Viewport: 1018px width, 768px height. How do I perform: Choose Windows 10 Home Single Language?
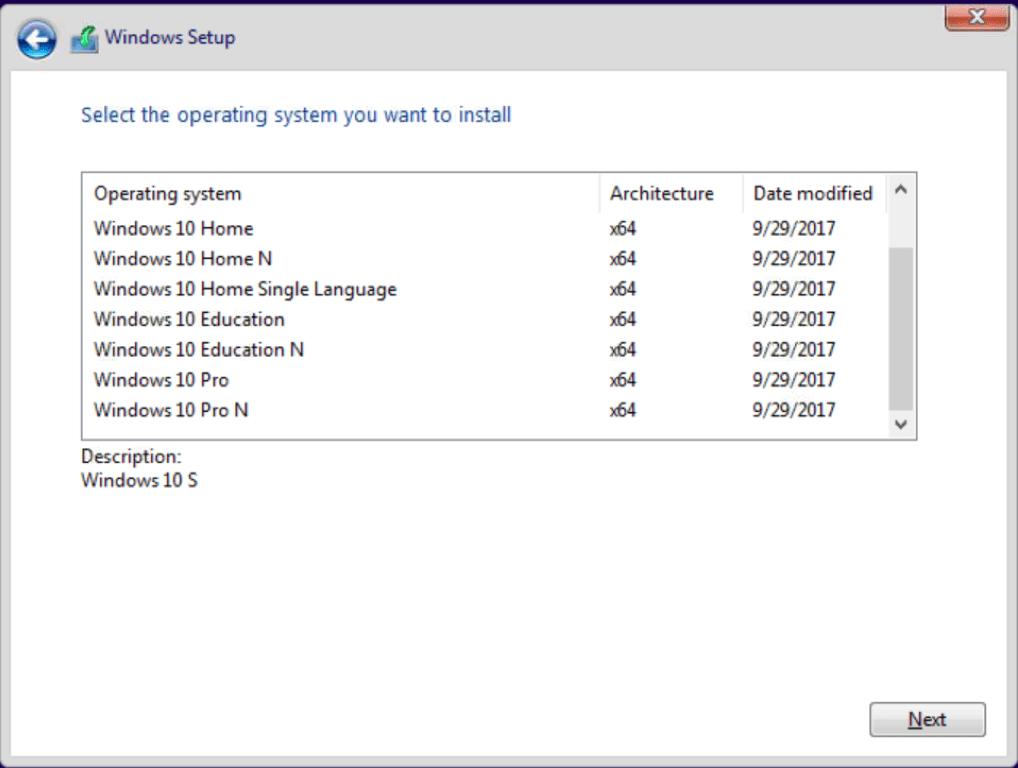pos(245,289)
